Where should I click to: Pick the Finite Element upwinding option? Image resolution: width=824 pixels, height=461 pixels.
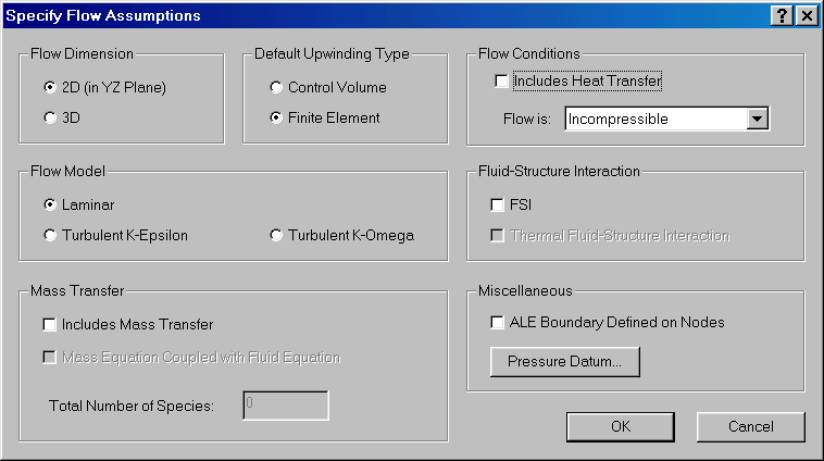[x=274, y=117]
